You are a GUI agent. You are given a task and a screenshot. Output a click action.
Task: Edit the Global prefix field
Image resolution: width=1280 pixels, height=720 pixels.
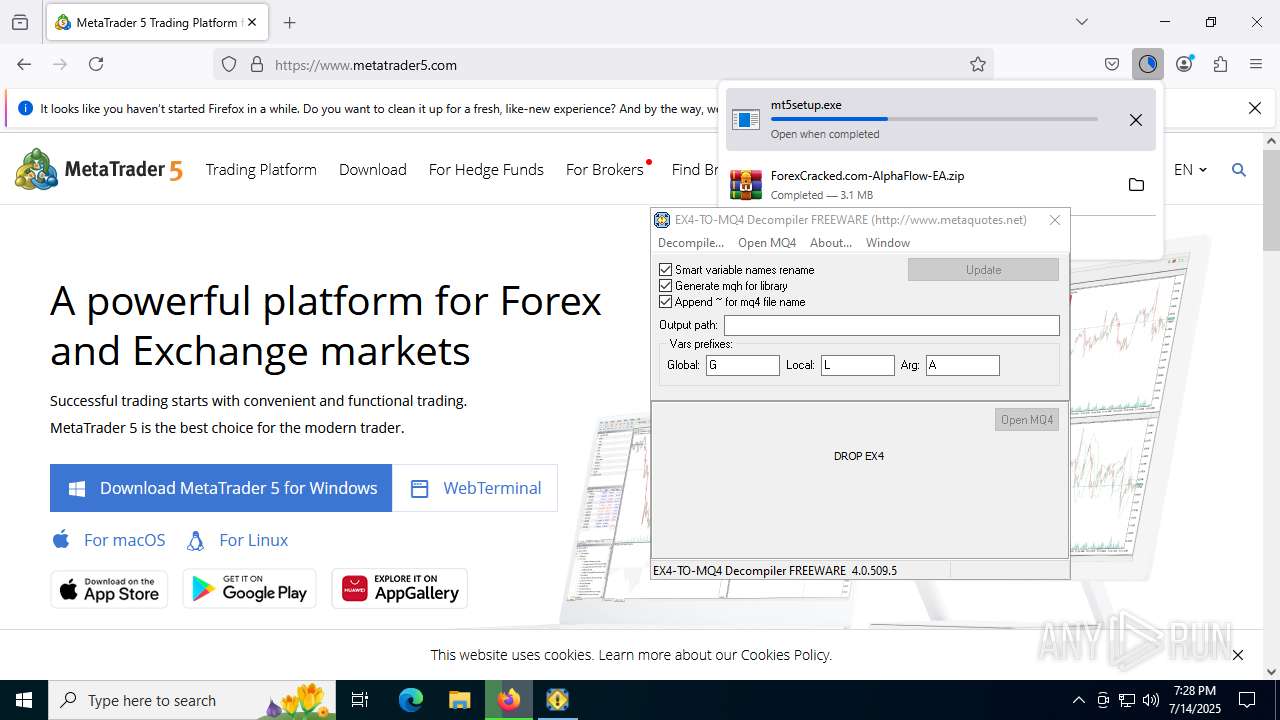tap(742, 365)
